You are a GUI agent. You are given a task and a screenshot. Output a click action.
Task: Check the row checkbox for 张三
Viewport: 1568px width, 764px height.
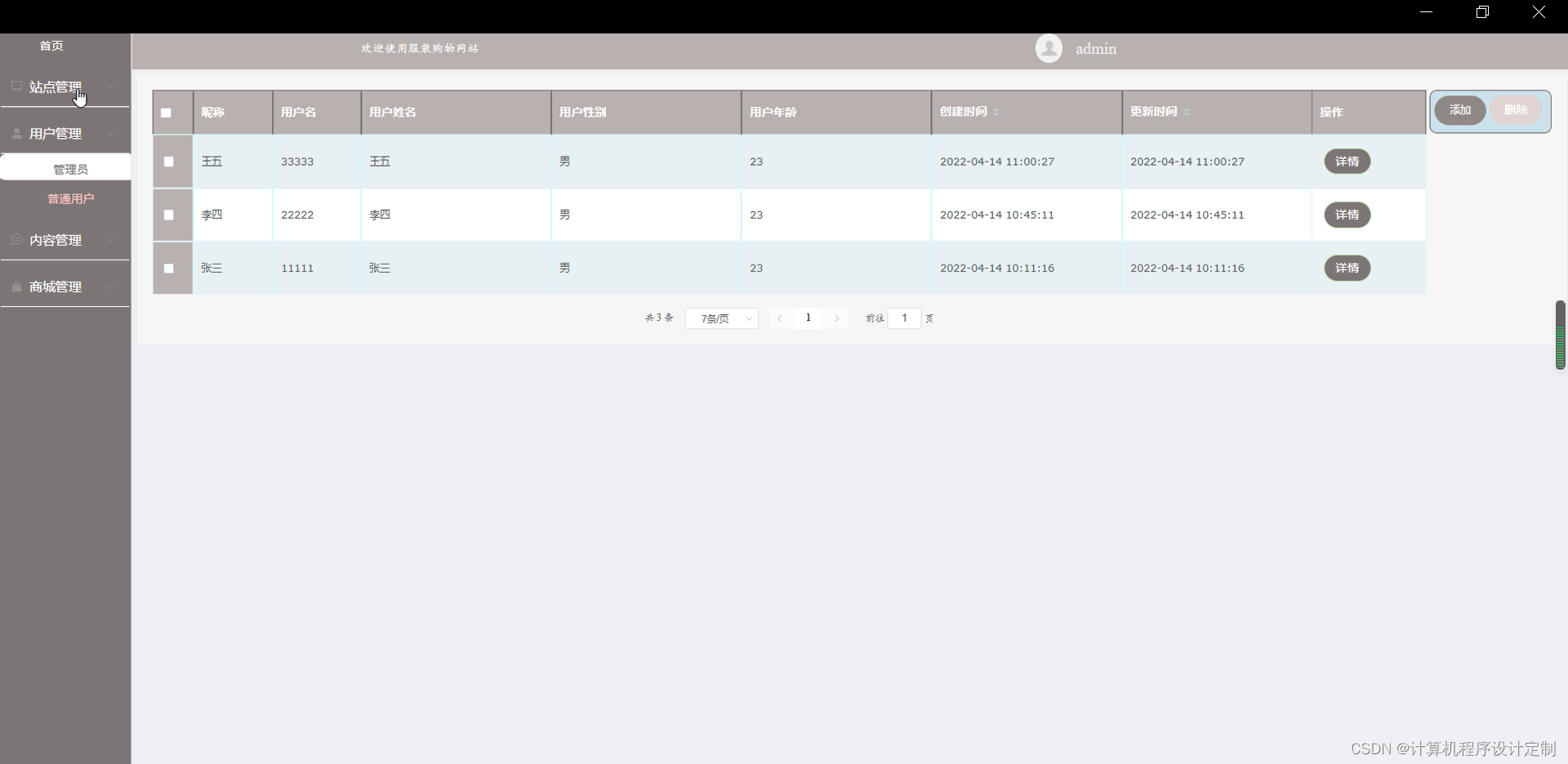169,268
